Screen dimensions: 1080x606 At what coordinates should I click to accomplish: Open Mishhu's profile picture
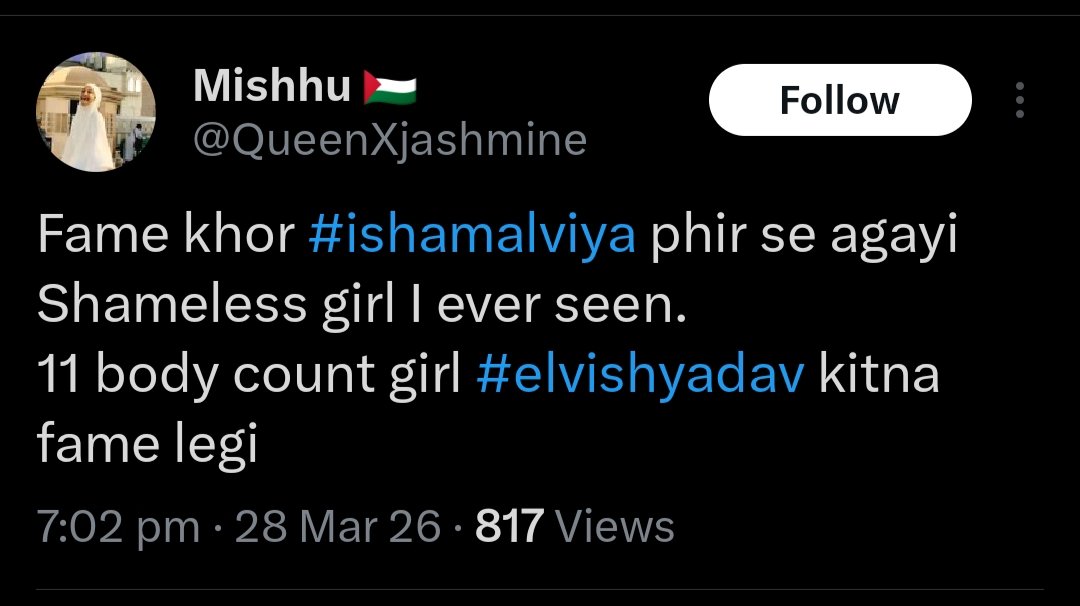pos(95,113)
